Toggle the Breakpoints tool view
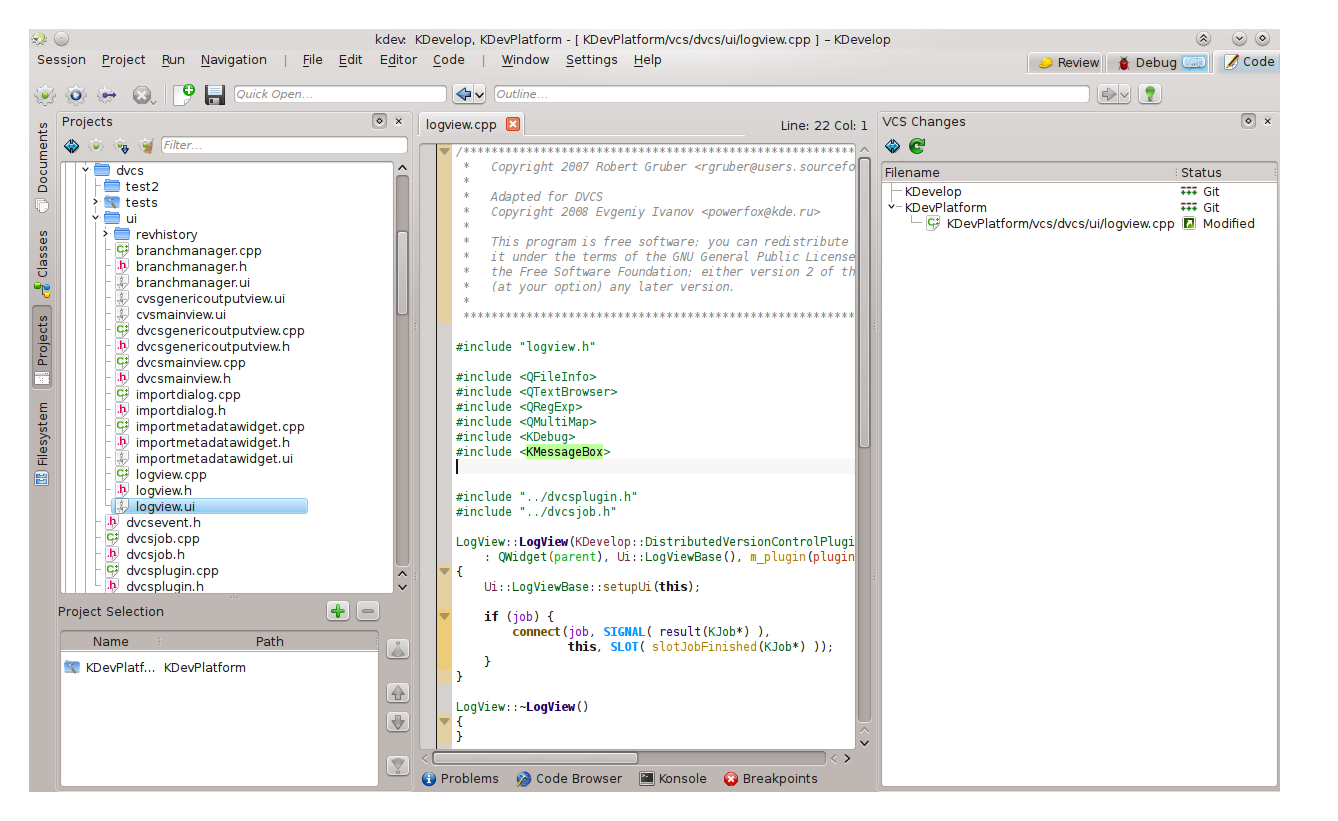 (771, 778)
